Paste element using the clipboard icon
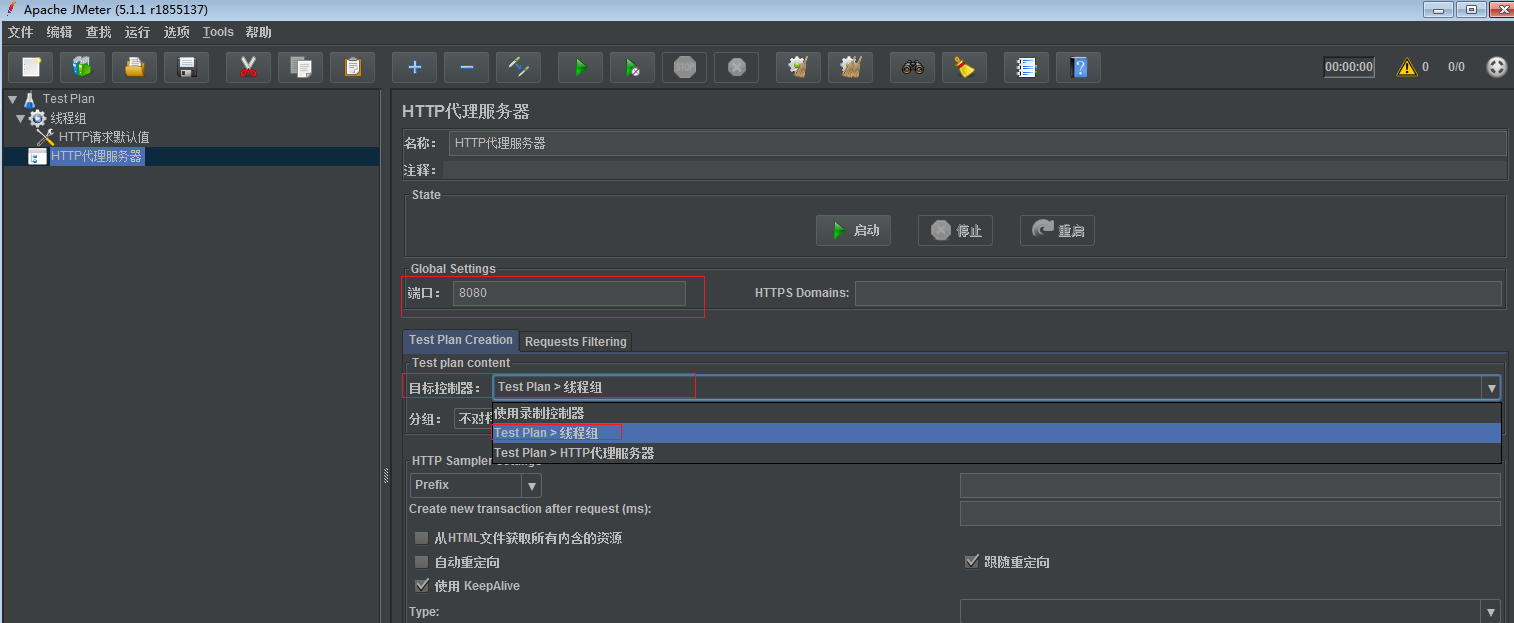1514x623 pixels. (353, 67)
